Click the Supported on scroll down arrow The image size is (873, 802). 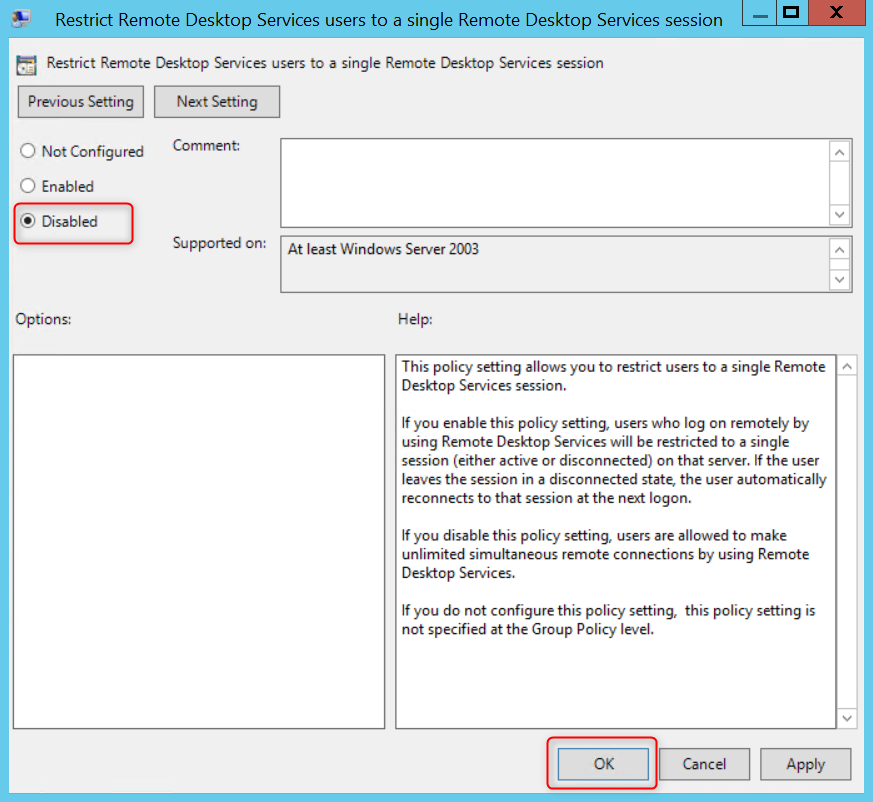[840, 280]
